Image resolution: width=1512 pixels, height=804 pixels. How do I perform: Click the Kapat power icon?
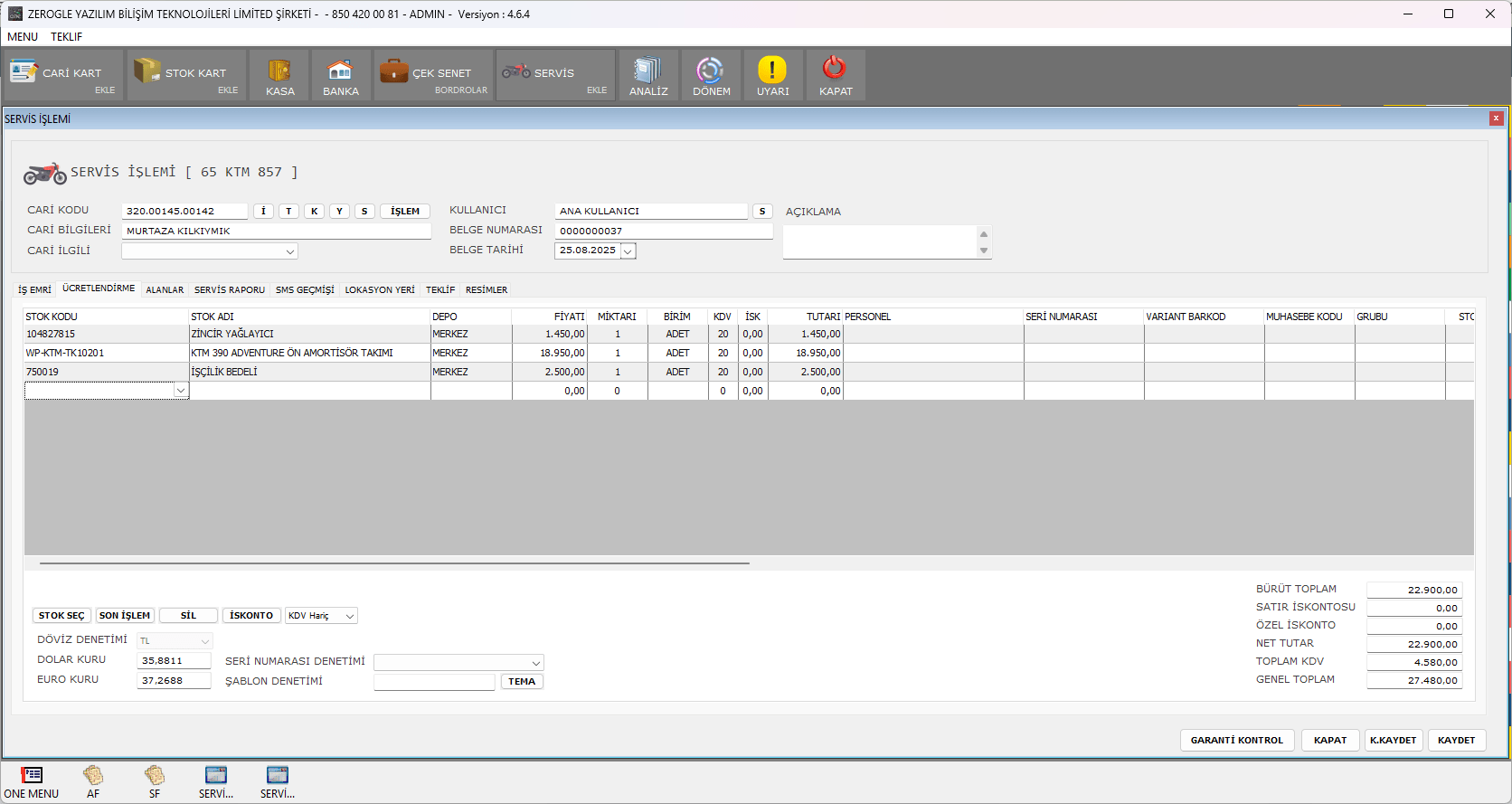pyautogui.click(x=835, y=68)
